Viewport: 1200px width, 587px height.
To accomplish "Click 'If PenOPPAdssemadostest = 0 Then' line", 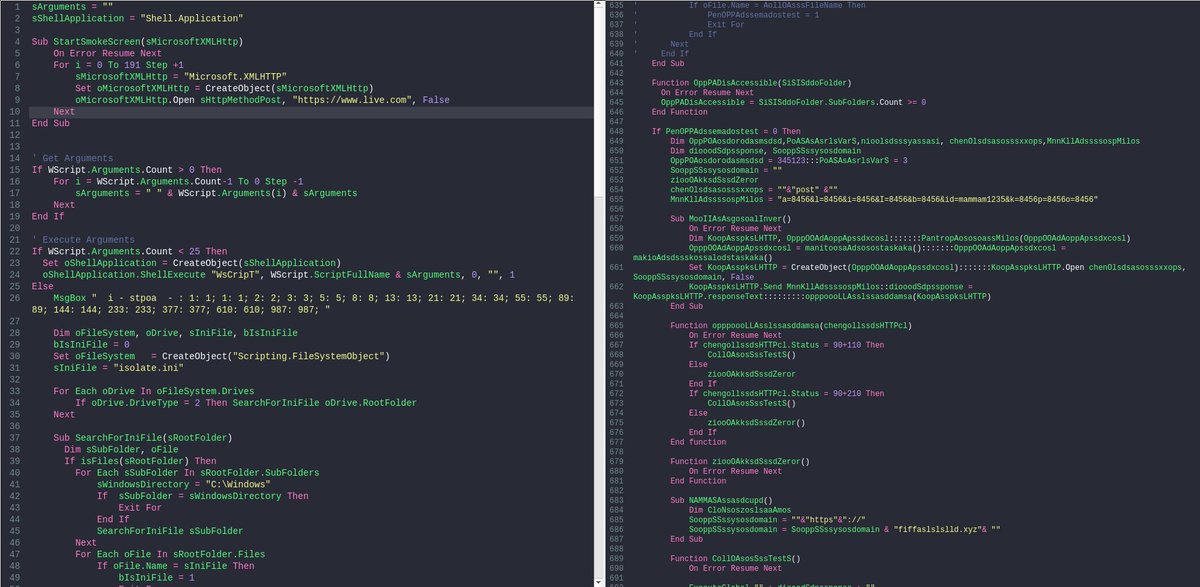I will pos(726,131).
